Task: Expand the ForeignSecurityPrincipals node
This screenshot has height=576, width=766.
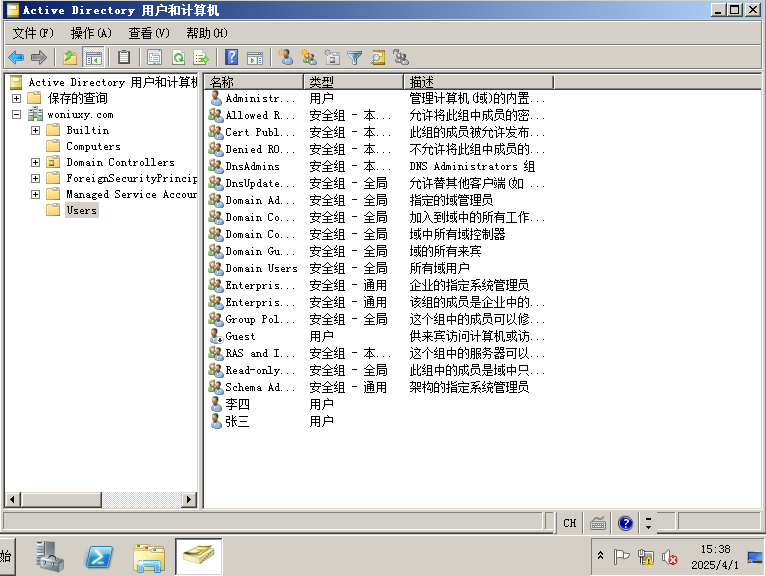Action: 35,178
